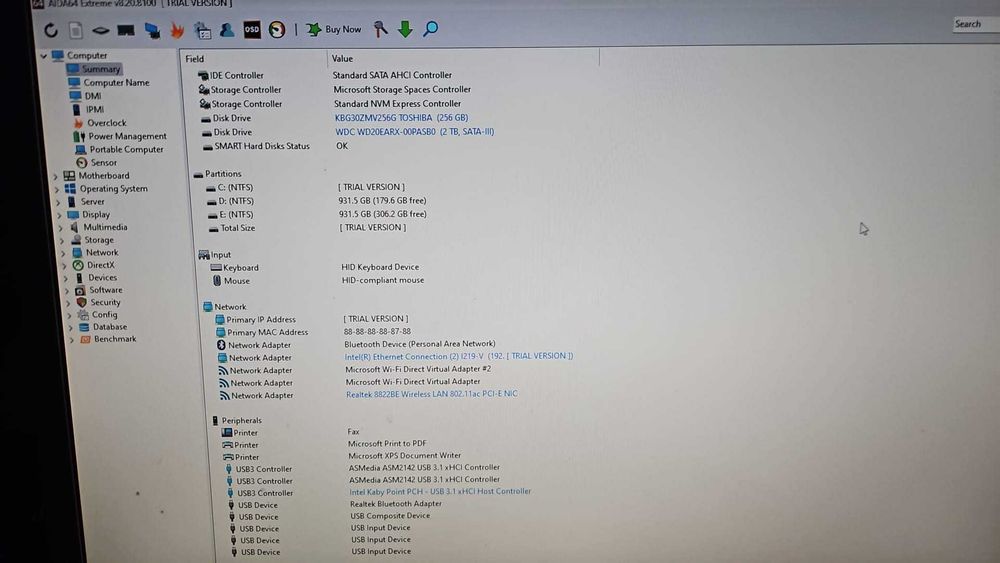This screenshot has width=1000, height=563.
Task: Click into the Search field
Action: pyautogui.click(x=976, y=24)
